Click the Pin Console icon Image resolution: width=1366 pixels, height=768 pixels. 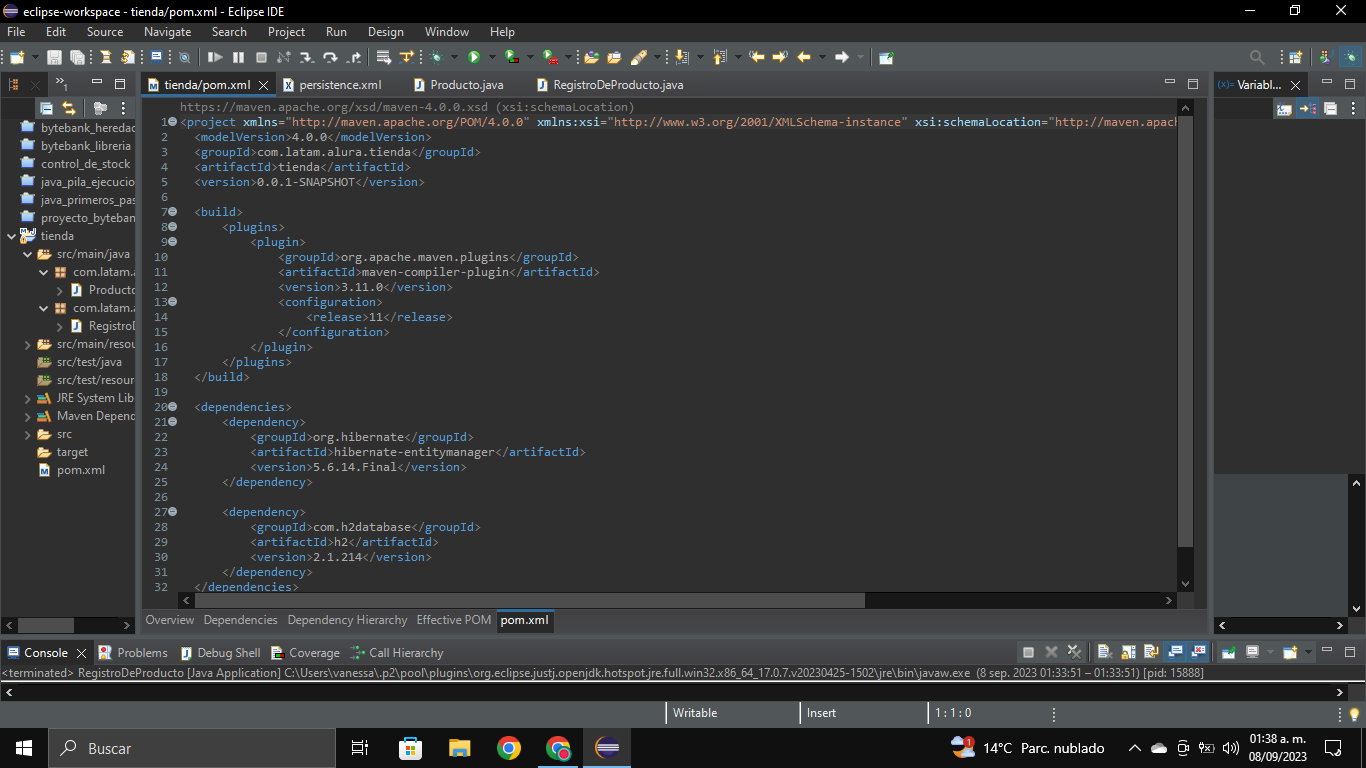1228,652
